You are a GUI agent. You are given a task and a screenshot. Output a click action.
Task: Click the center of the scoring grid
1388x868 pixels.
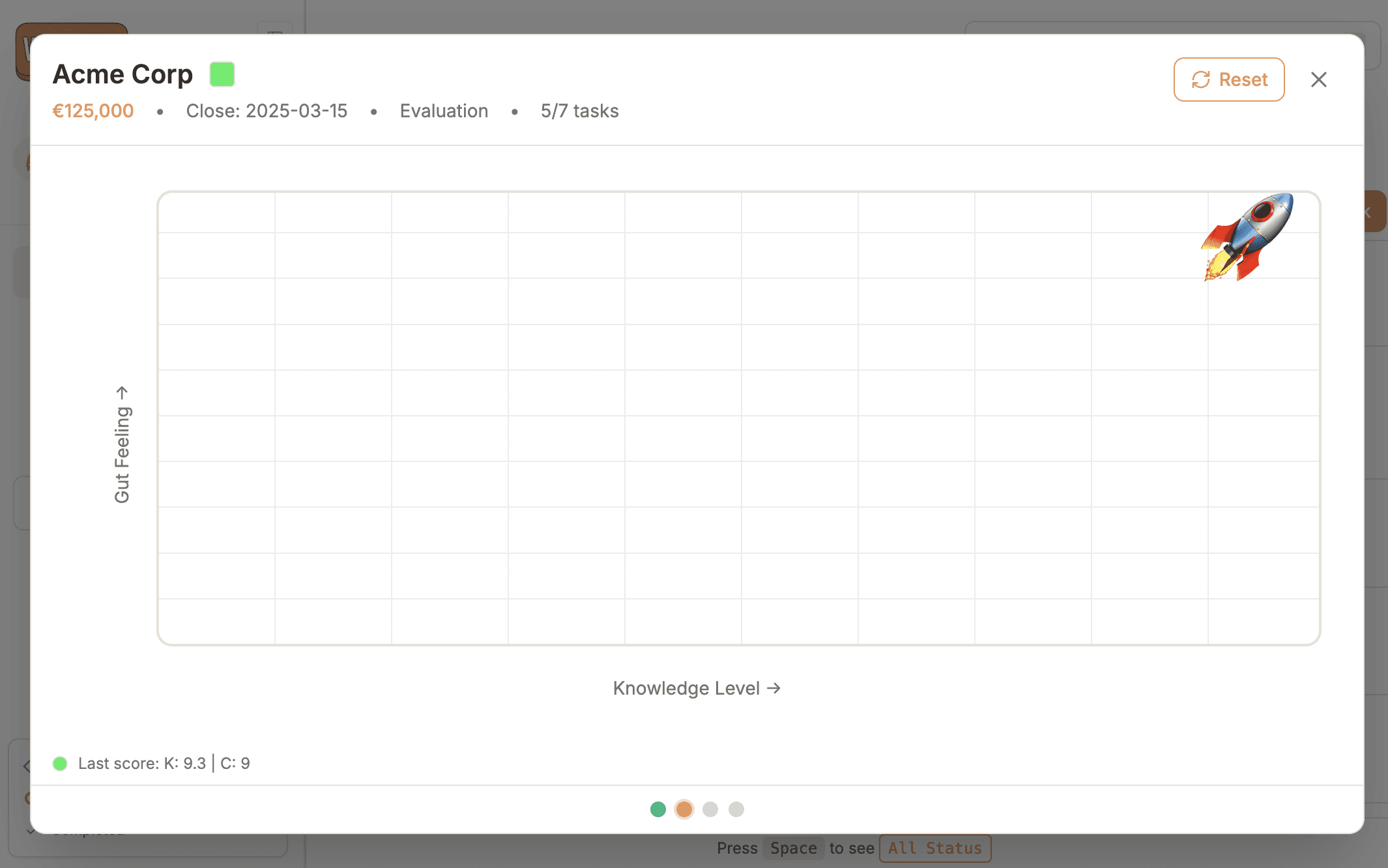tap(738, 418)
